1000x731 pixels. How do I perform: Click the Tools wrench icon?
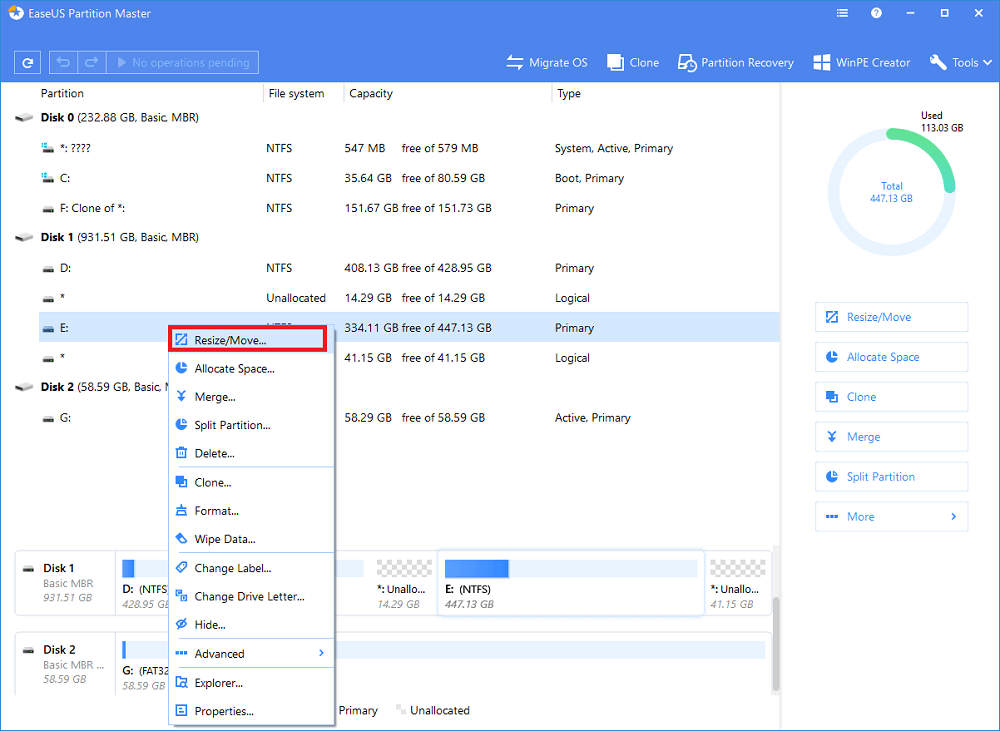point(938,63)
